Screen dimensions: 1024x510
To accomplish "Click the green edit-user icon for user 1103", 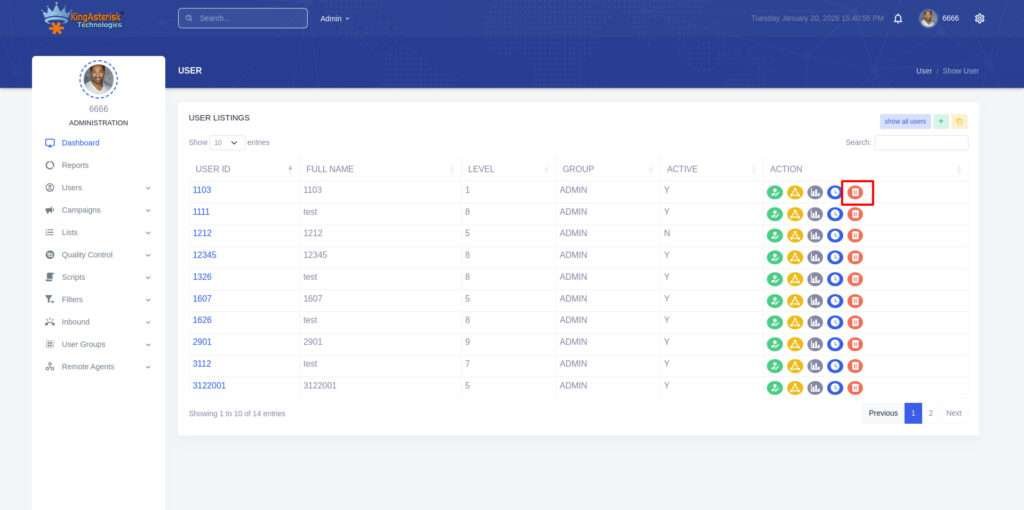I will (x=775, y=192).
